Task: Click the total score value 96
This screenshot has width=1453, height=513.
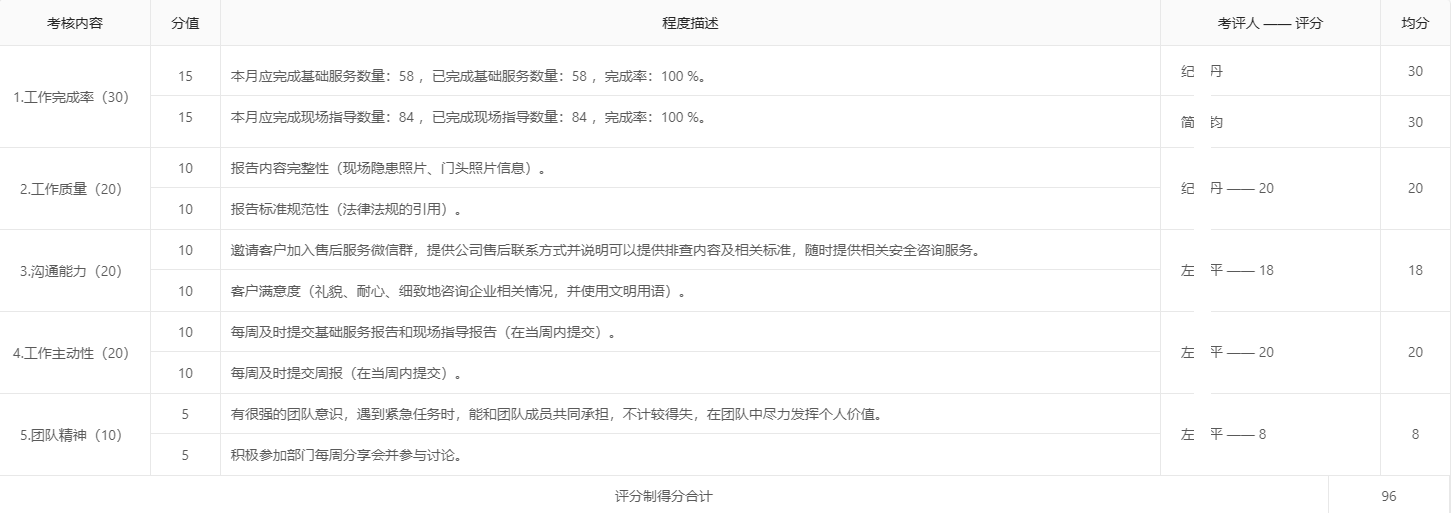Action: [1388, 496]
